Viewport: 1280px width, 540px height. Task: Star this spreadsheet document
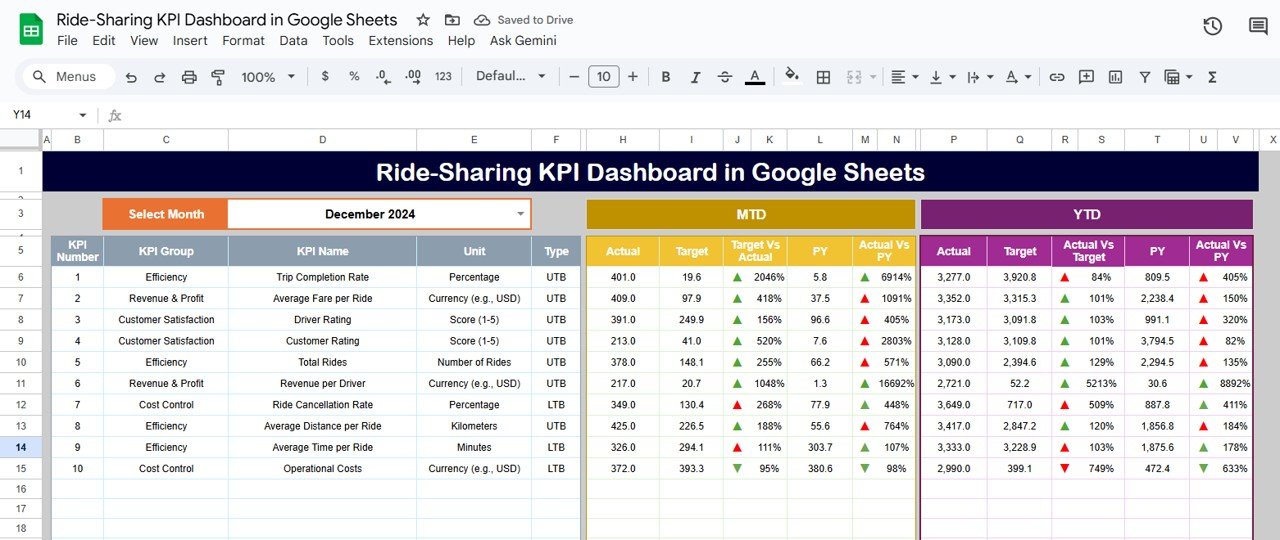point(423,20)
